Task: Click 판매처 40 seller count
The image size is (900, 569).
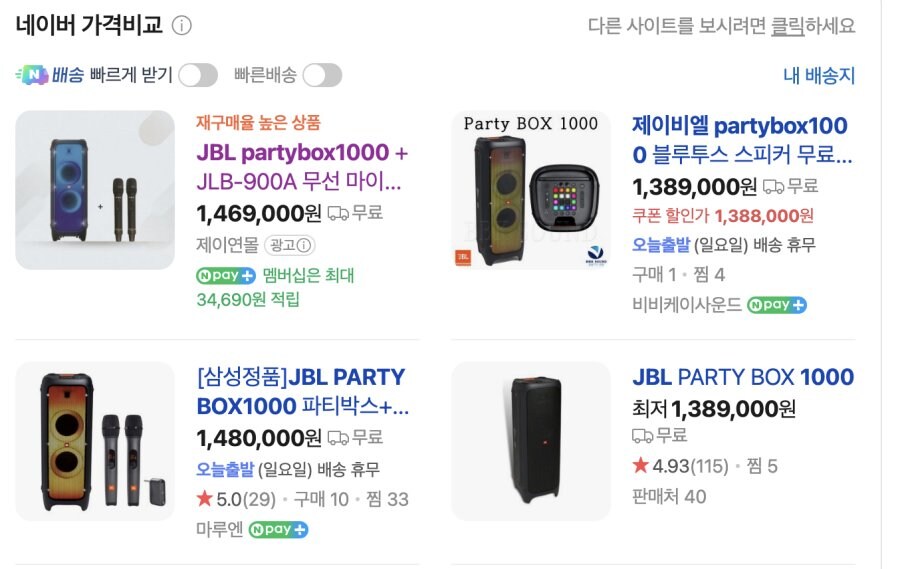Action: (669, 496)
